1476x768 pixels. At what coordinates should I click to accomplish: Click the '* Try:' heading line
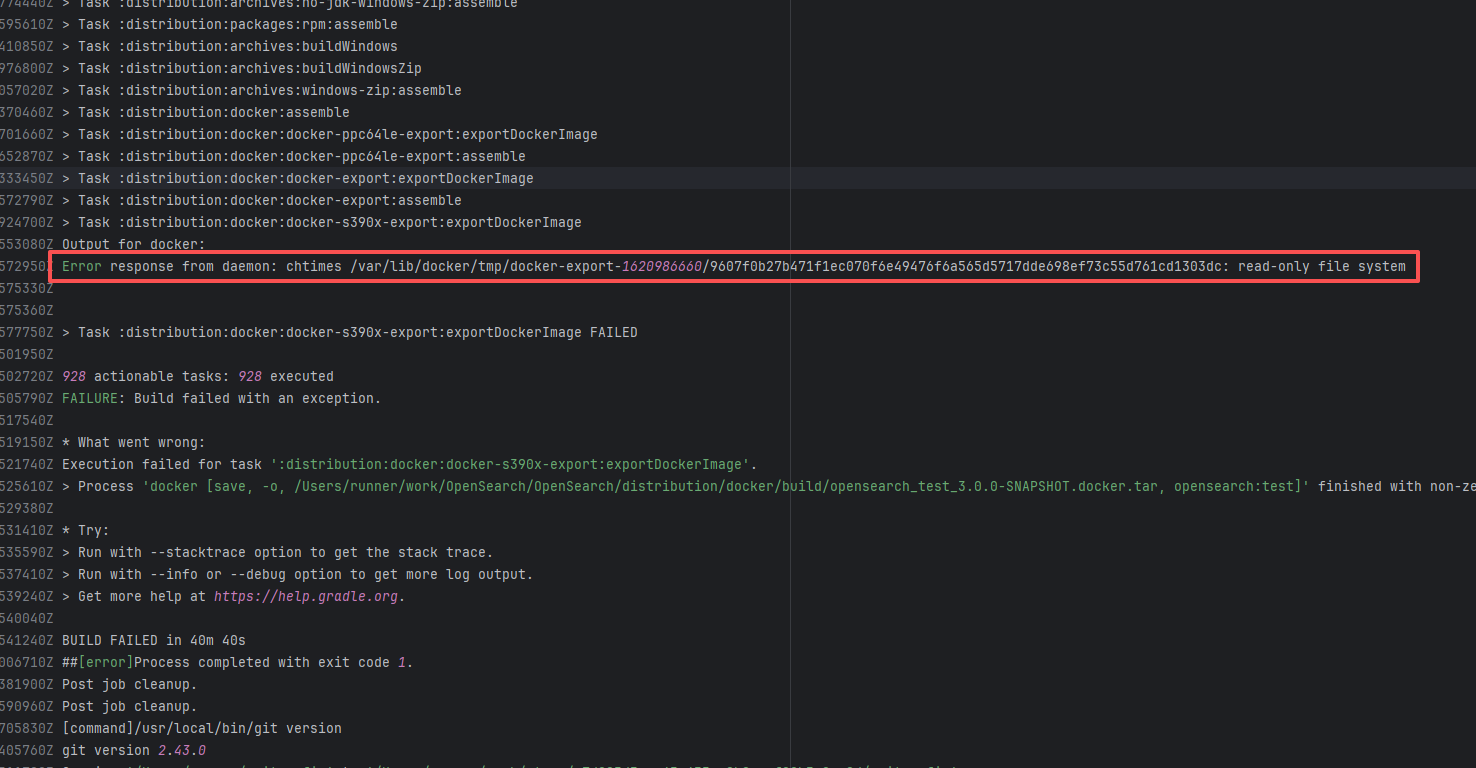86,530
